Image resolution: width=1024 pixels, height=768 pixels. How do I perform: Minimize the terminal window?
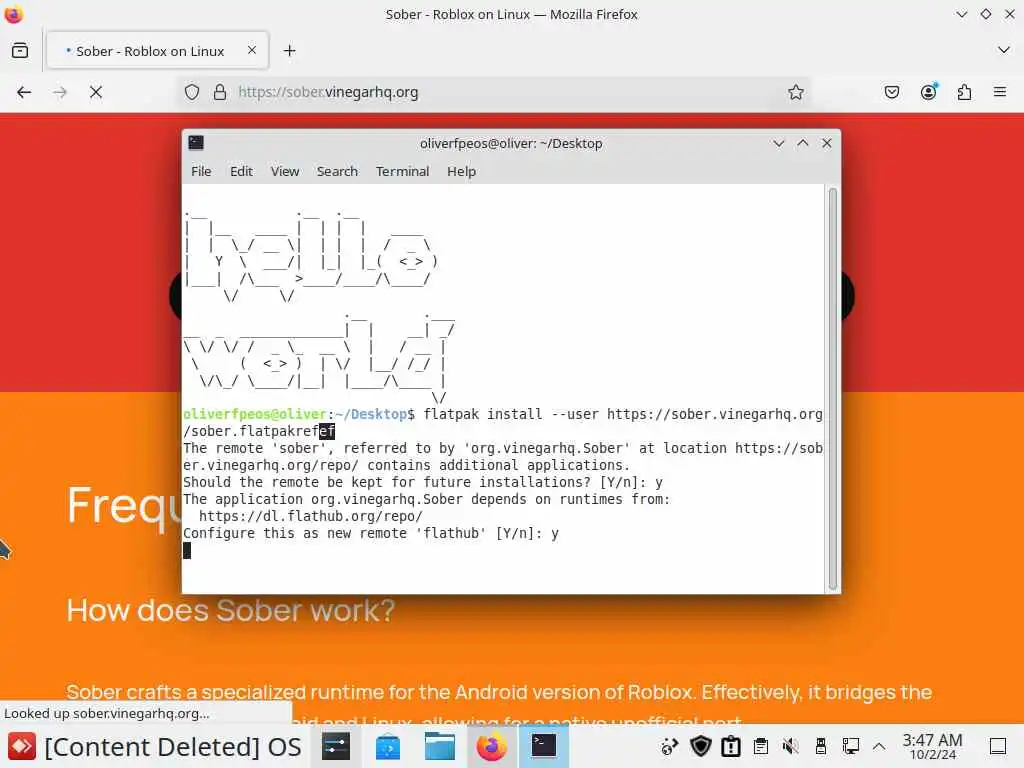[778, 143]
